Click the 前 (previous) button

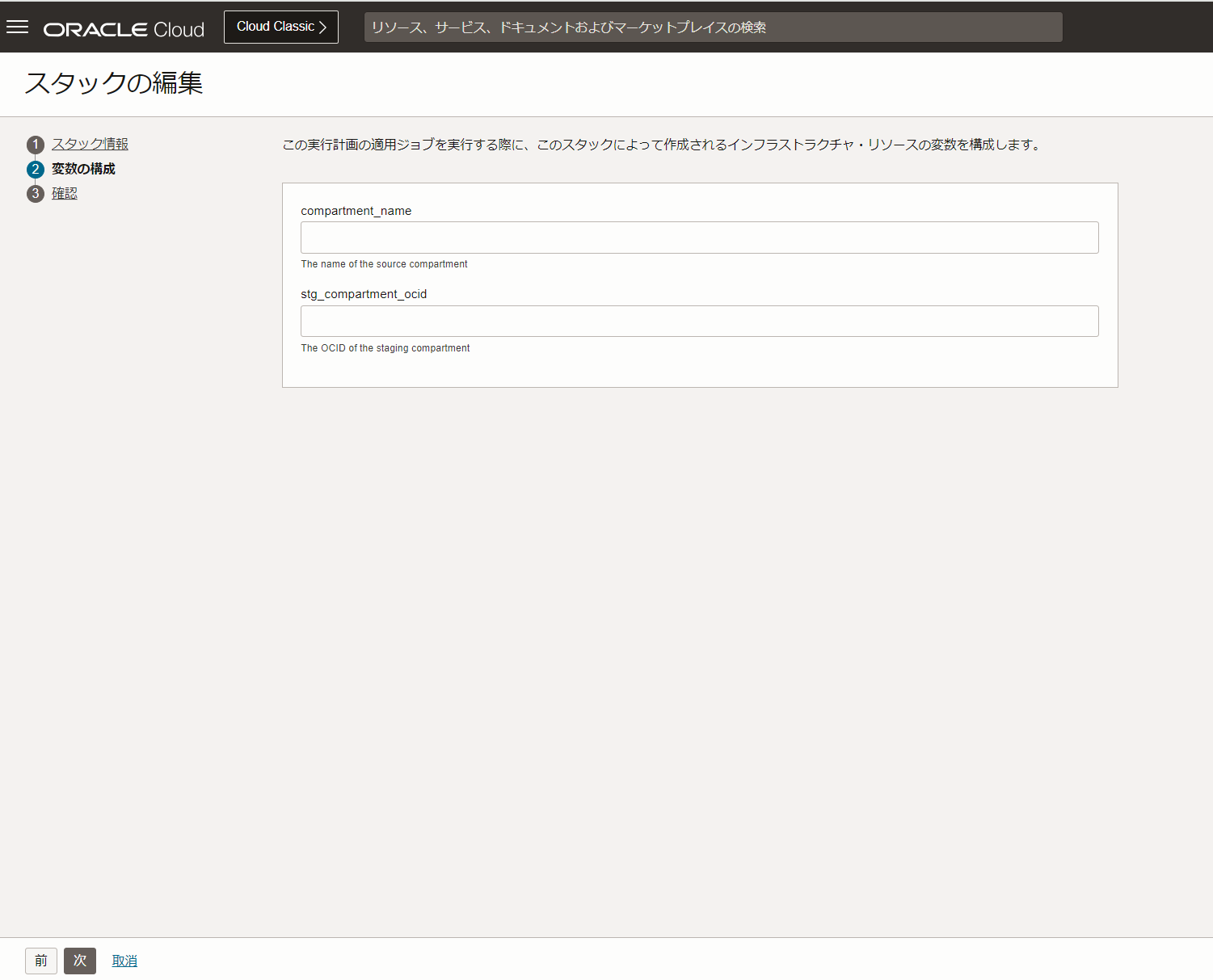pyautogui.click(x=41, y=961)
